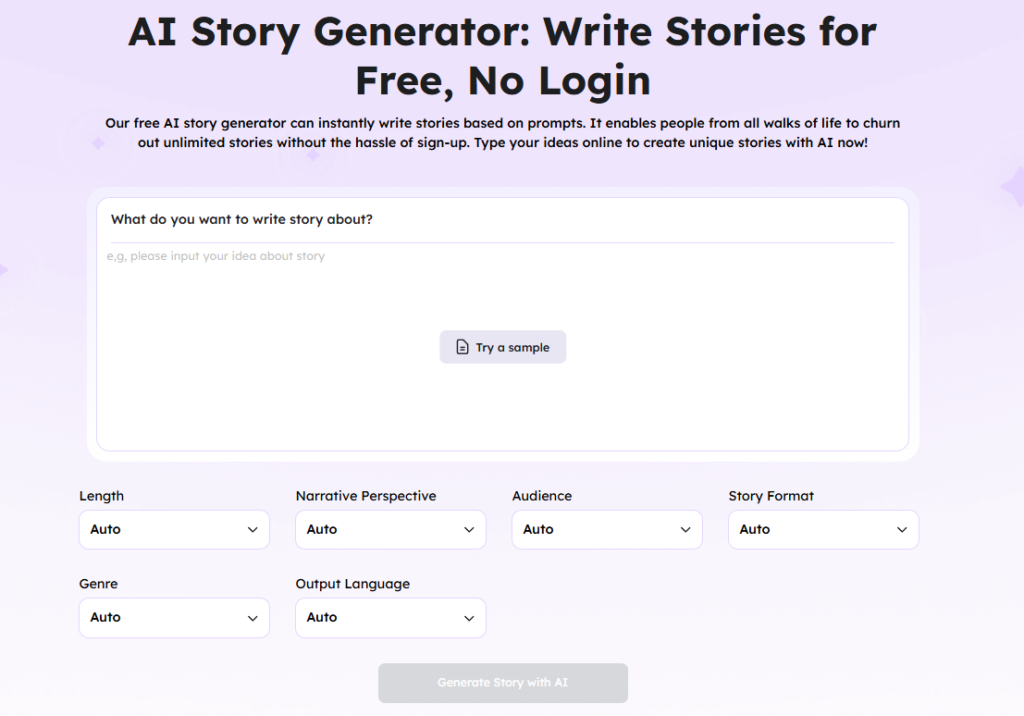Image resolution: width=1024 pixels, height=716 pixels.
Task: Click the chevron arrow in the Genre selector
Action: [x=252, y=618]
